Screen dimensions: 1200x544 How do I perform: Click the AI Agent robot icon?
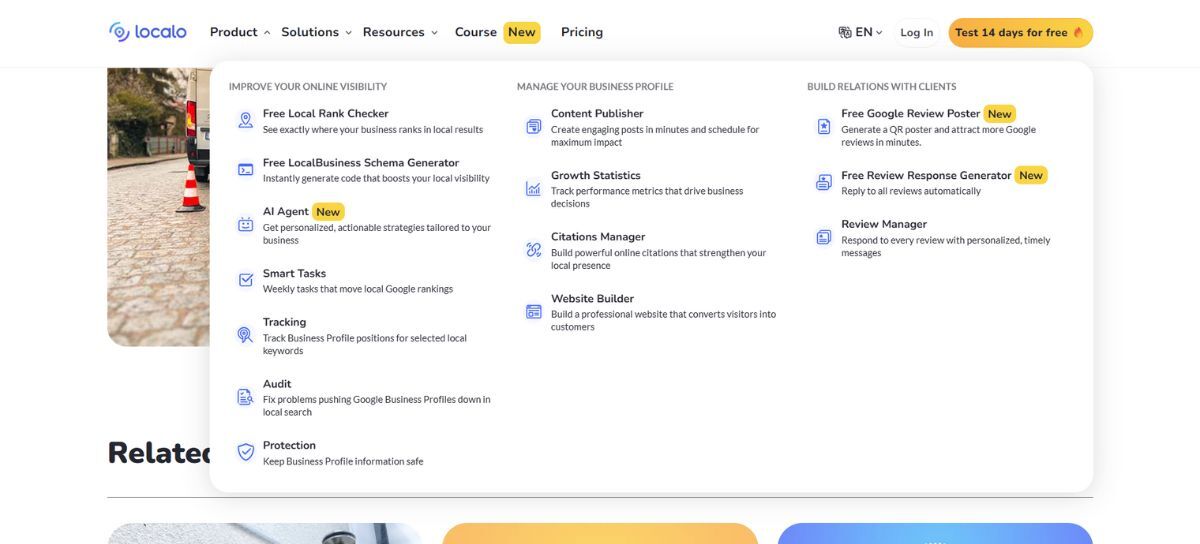[245, 225]
